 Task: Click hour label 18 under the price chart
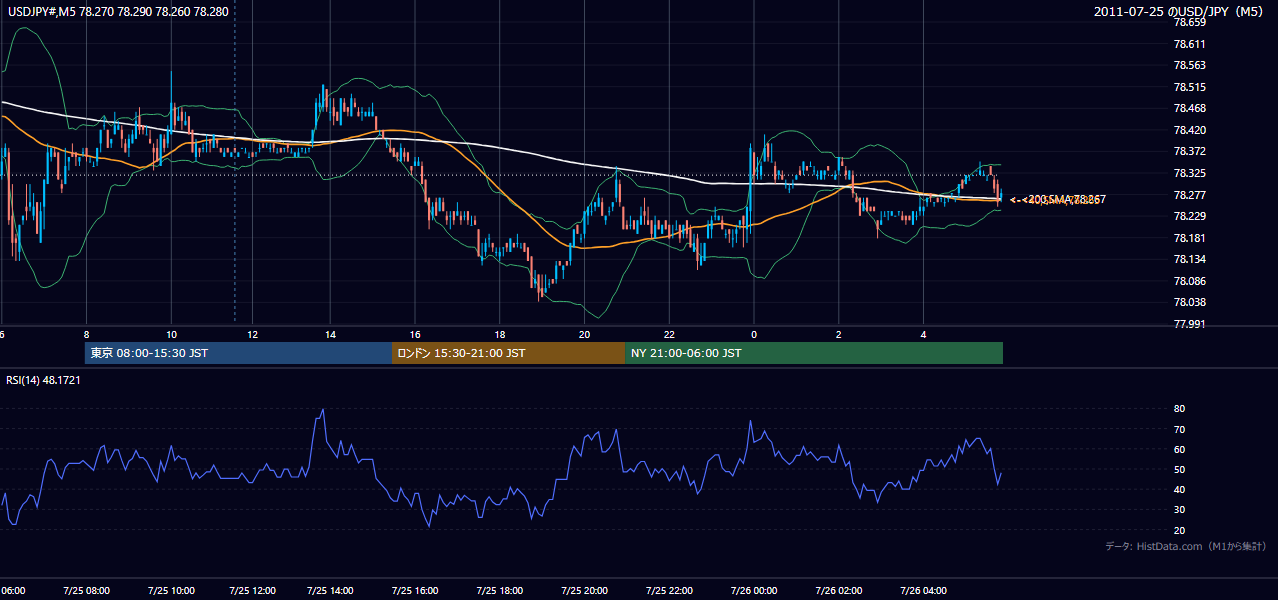(500, 335)
